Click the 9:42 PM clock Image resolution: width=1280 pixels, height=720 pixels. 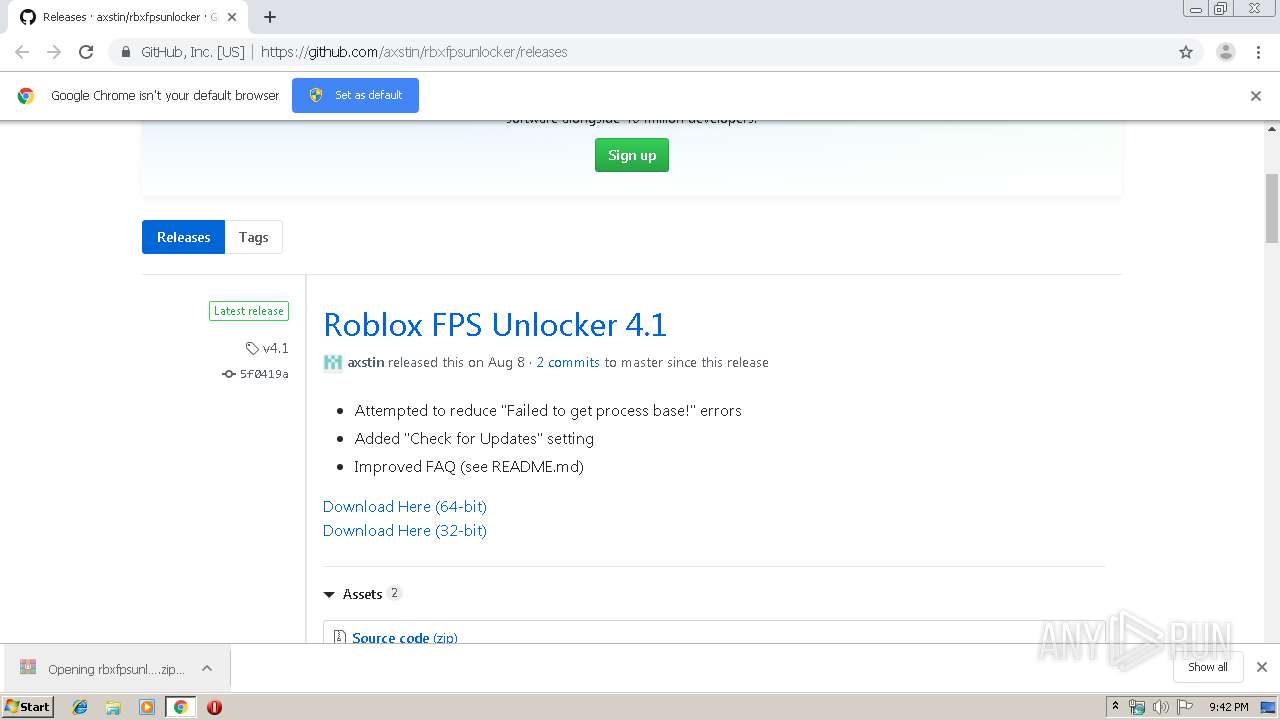pyautogui.click(x=1228, y=707)
